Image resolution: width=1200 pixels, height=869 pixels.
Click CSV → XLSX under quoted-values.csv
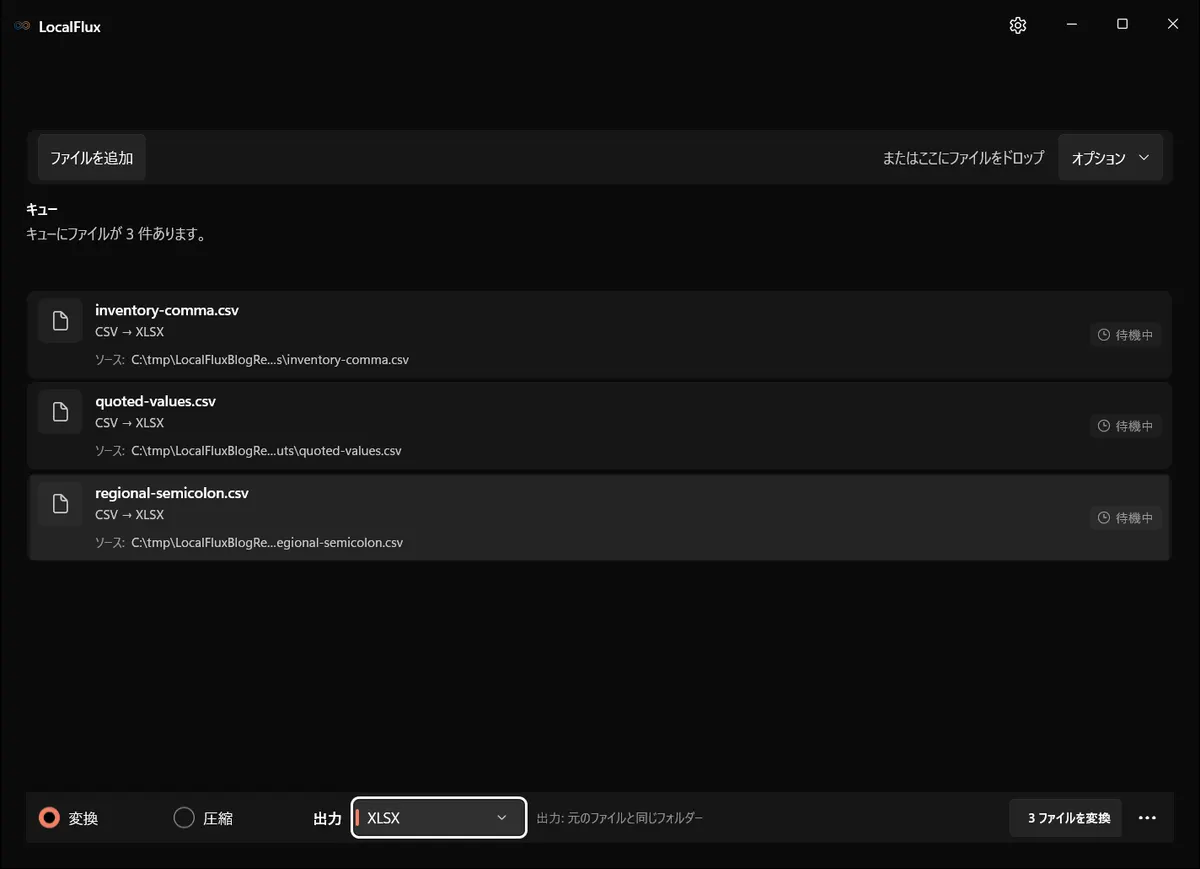pos(129,423)
